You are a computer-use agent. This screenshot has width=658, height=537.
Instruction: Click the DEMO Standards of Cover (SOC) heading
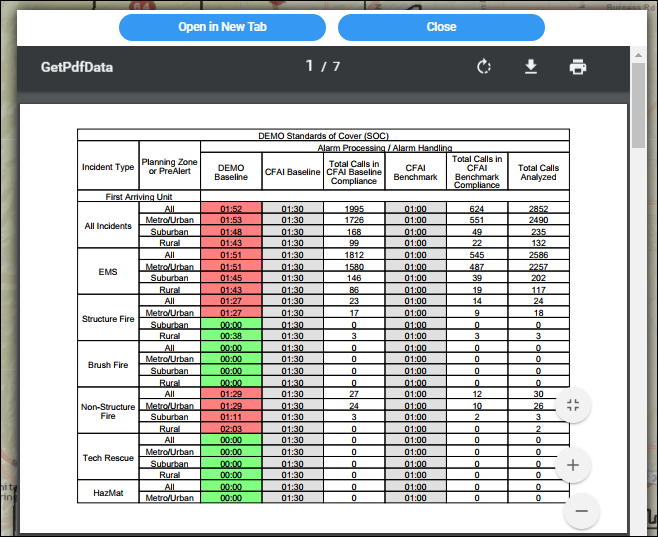point(323,136)
